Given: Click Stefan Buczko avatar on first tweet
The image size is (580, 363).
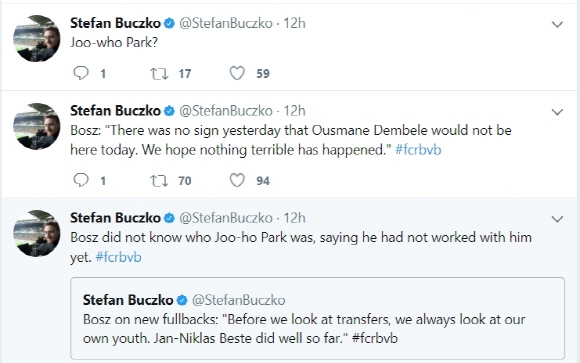Looking at the screenshot, I should (37, 38).
